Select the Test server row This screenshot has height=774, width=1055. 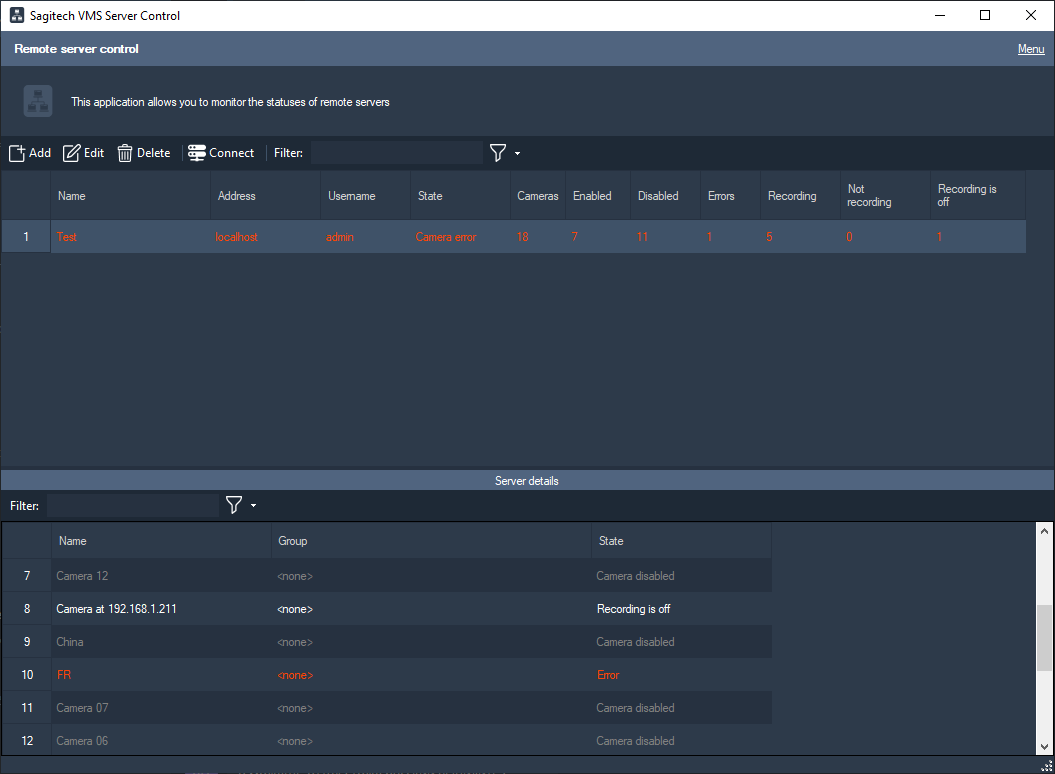click(300, 237)
